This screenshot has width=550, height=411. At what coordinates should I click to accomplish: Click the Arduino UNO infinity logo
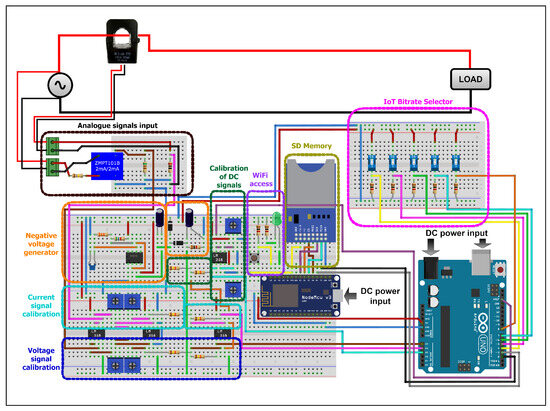483,323
